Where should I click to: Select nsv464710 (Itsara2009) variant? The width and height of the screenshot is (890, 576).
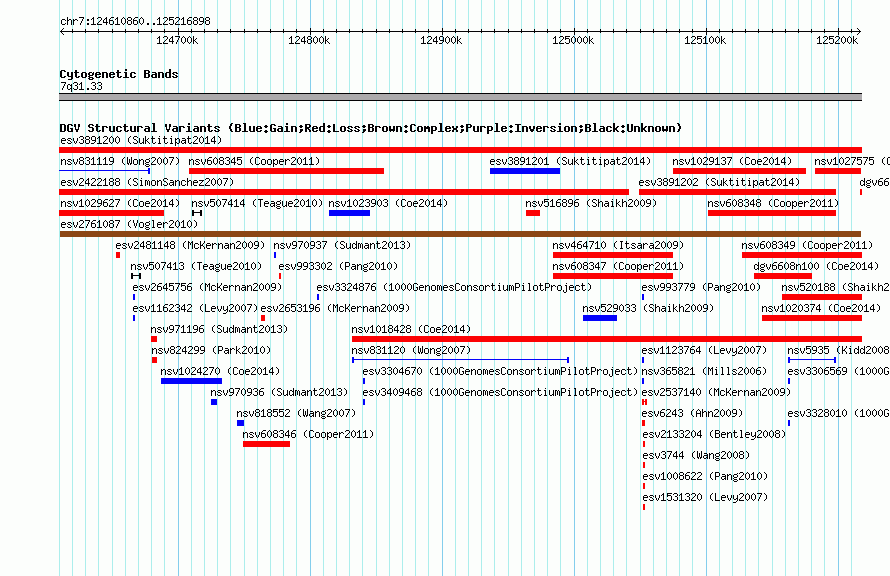pyautogui.click(x=618, y=245)
